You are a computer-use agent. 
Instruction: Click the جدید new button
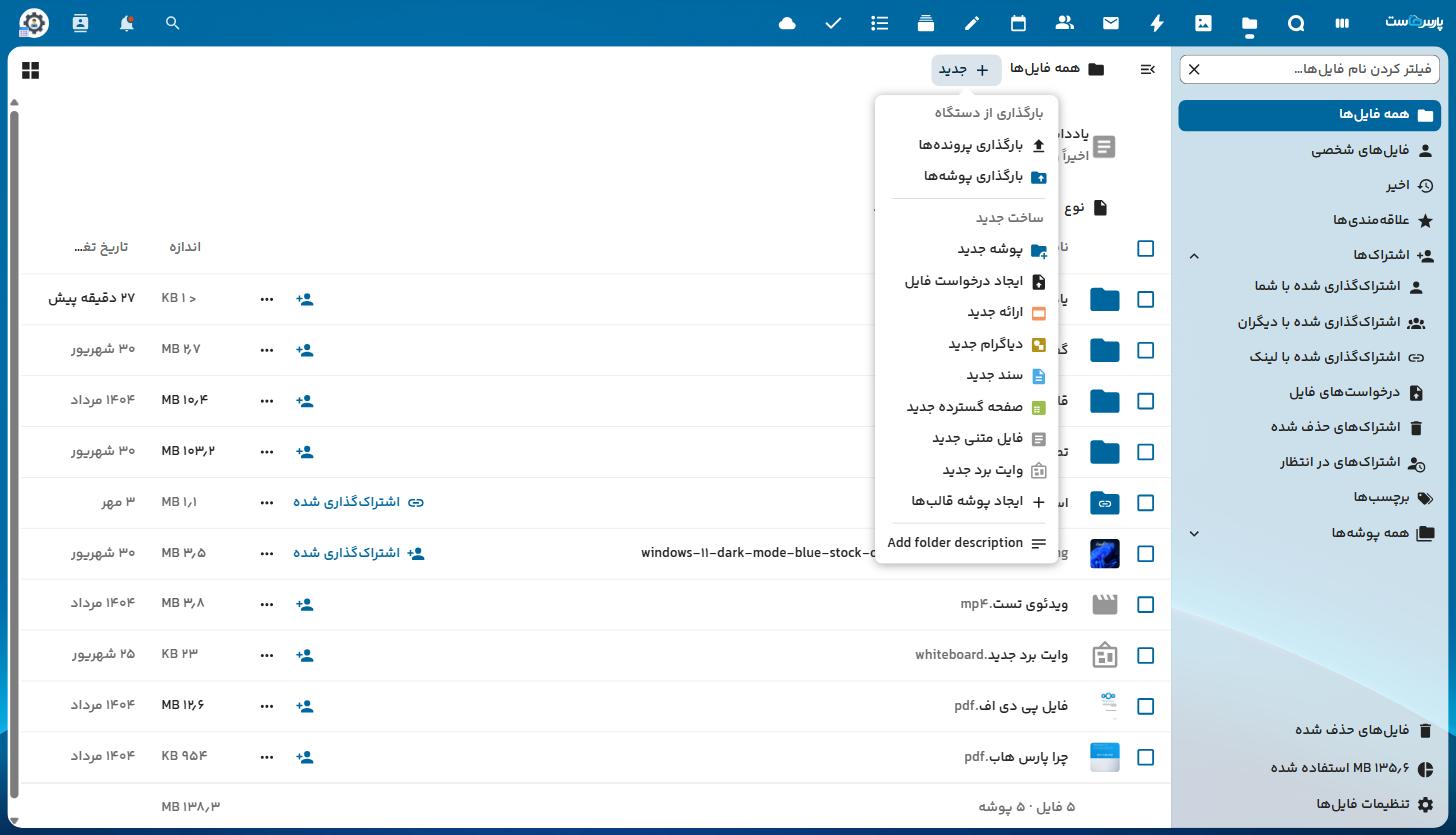pos(966,69)
